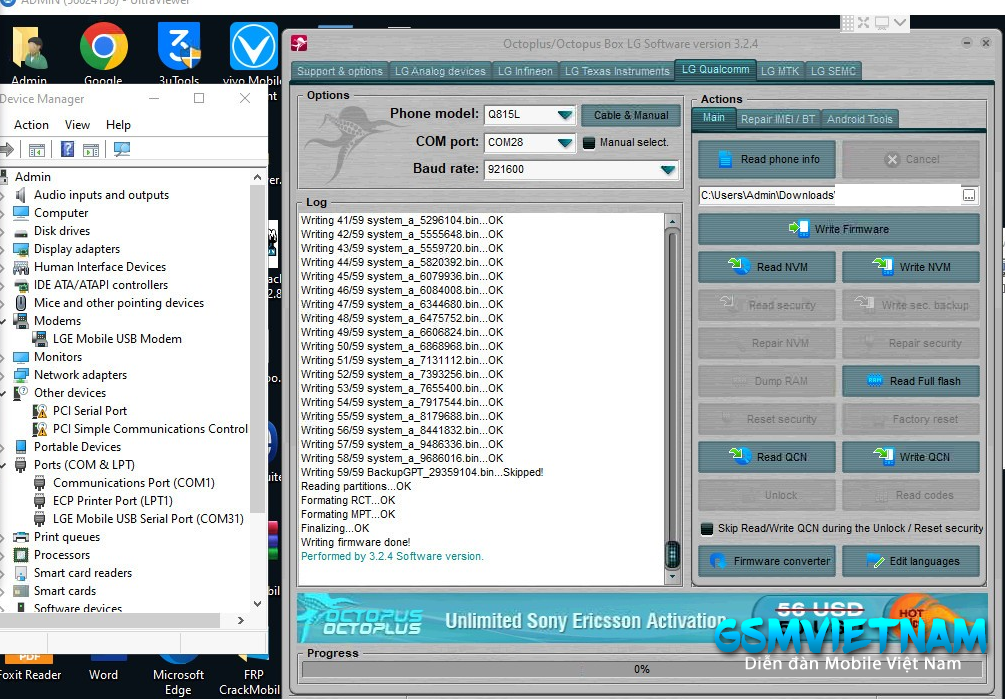1005x699 pixels.
Task: Open the Admin user folder icon
Action: point(29,47)
